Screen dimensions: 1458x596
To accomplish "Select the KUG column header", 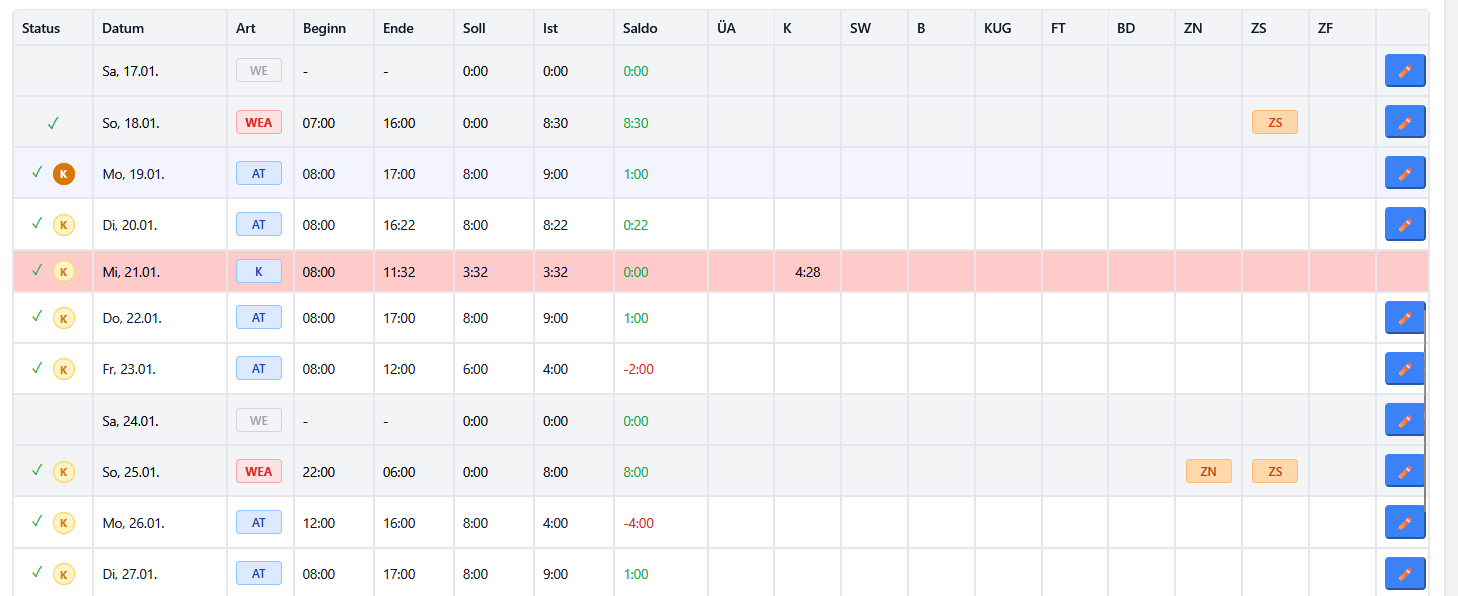I will 998,28.
